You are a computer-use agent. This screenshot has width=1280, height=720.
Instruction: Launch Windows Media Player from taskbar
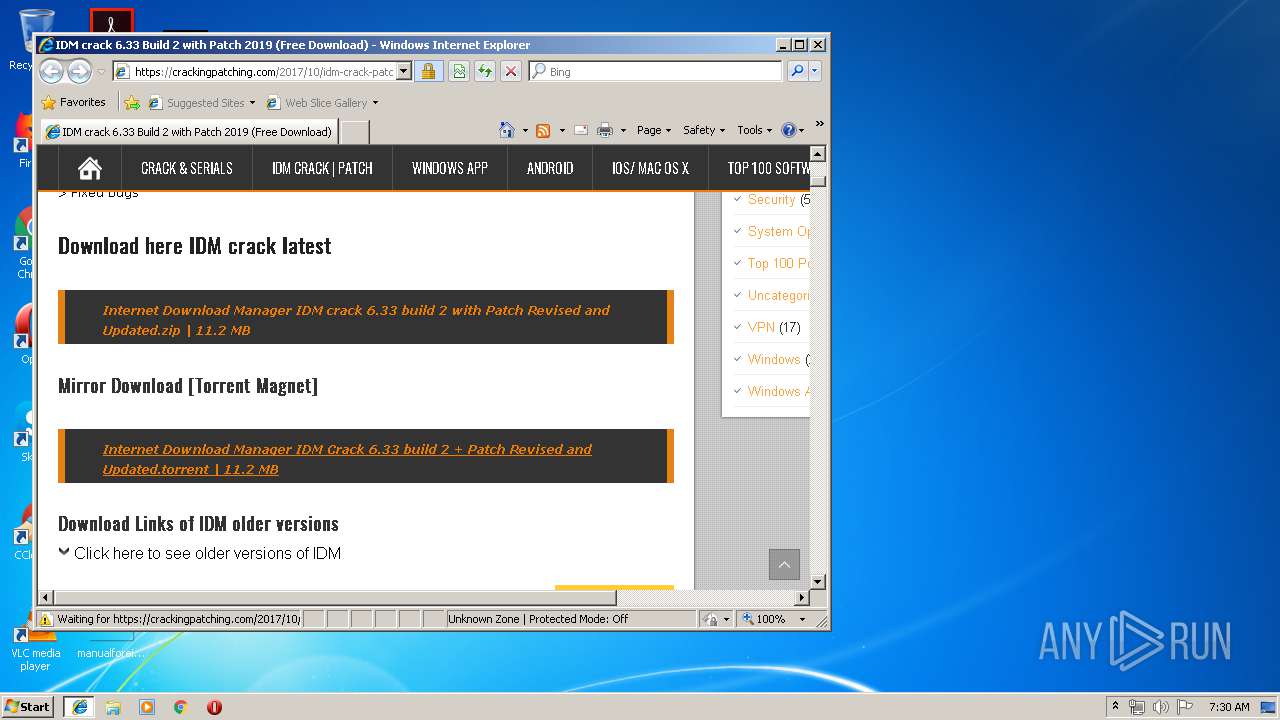(x=147, y=707)
